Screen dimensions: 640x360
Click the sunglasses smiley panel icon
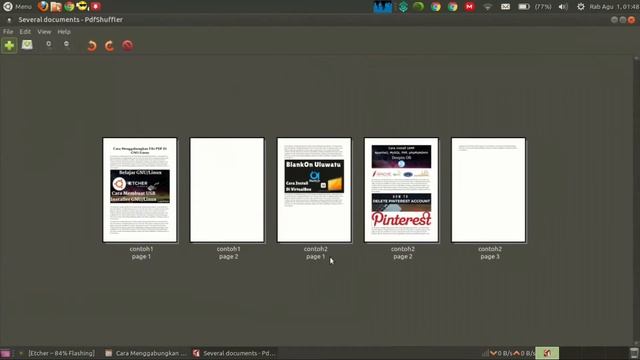click(82, 7)
